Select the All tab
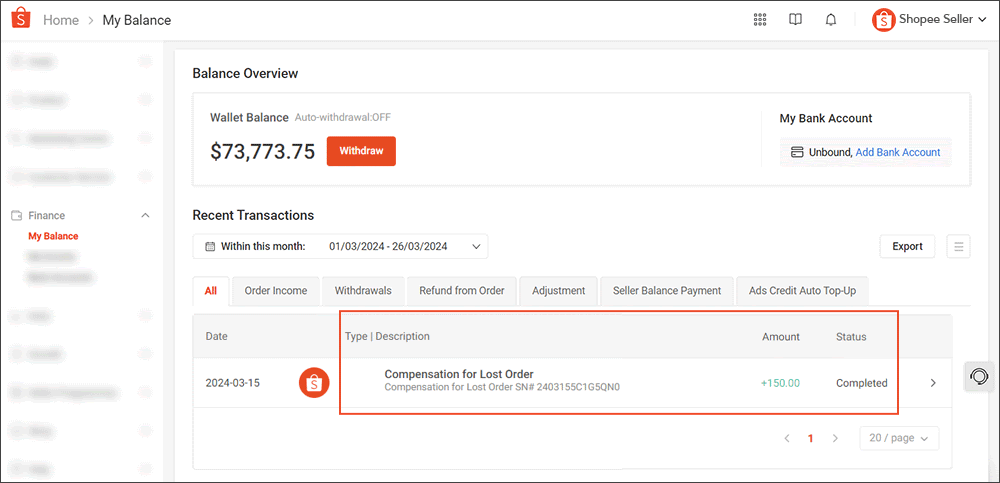The height and width of the screenshot is (483, 1000). (210, 290)
